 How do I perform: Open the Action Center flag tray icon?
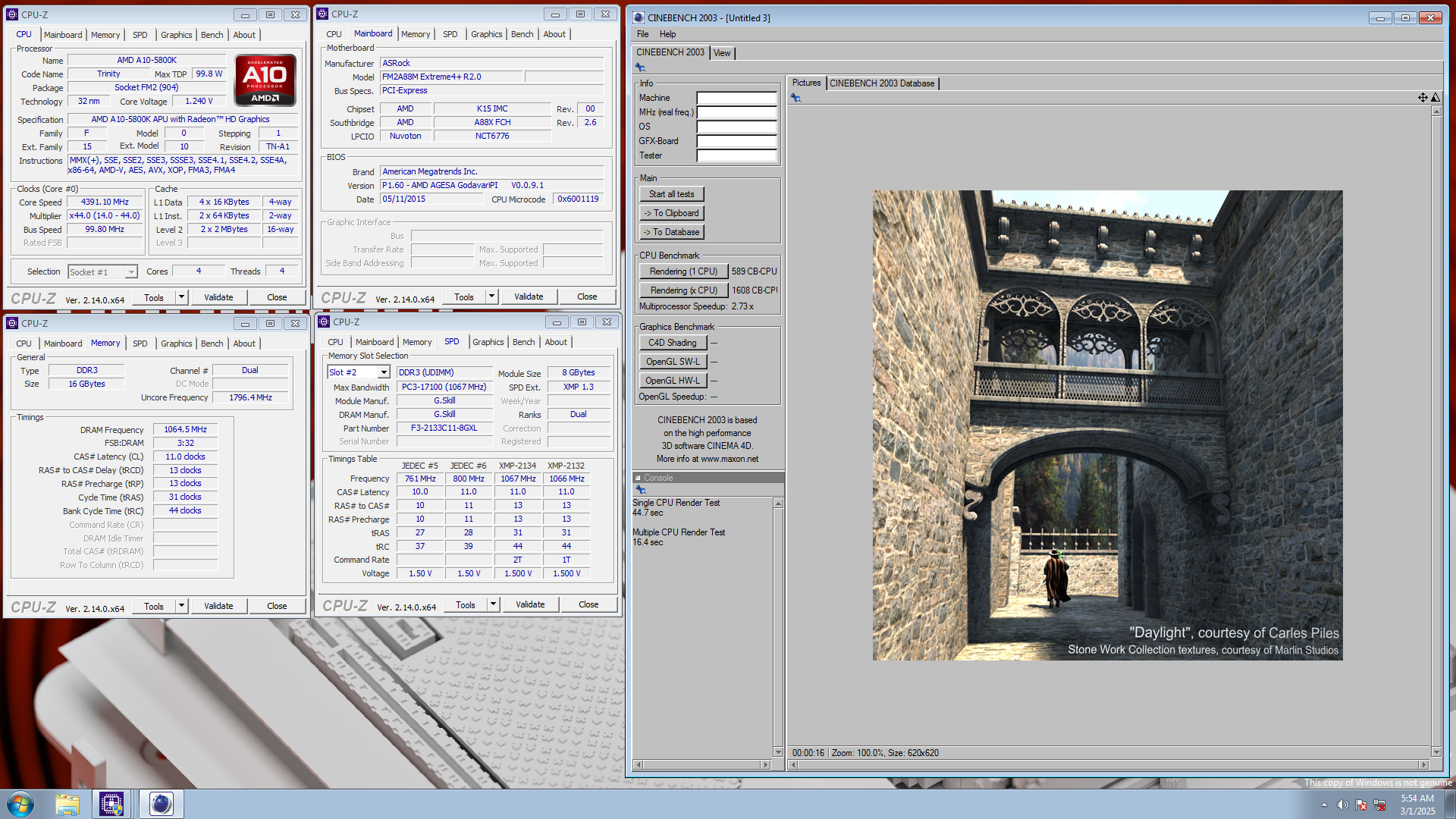pos(1361,805)
